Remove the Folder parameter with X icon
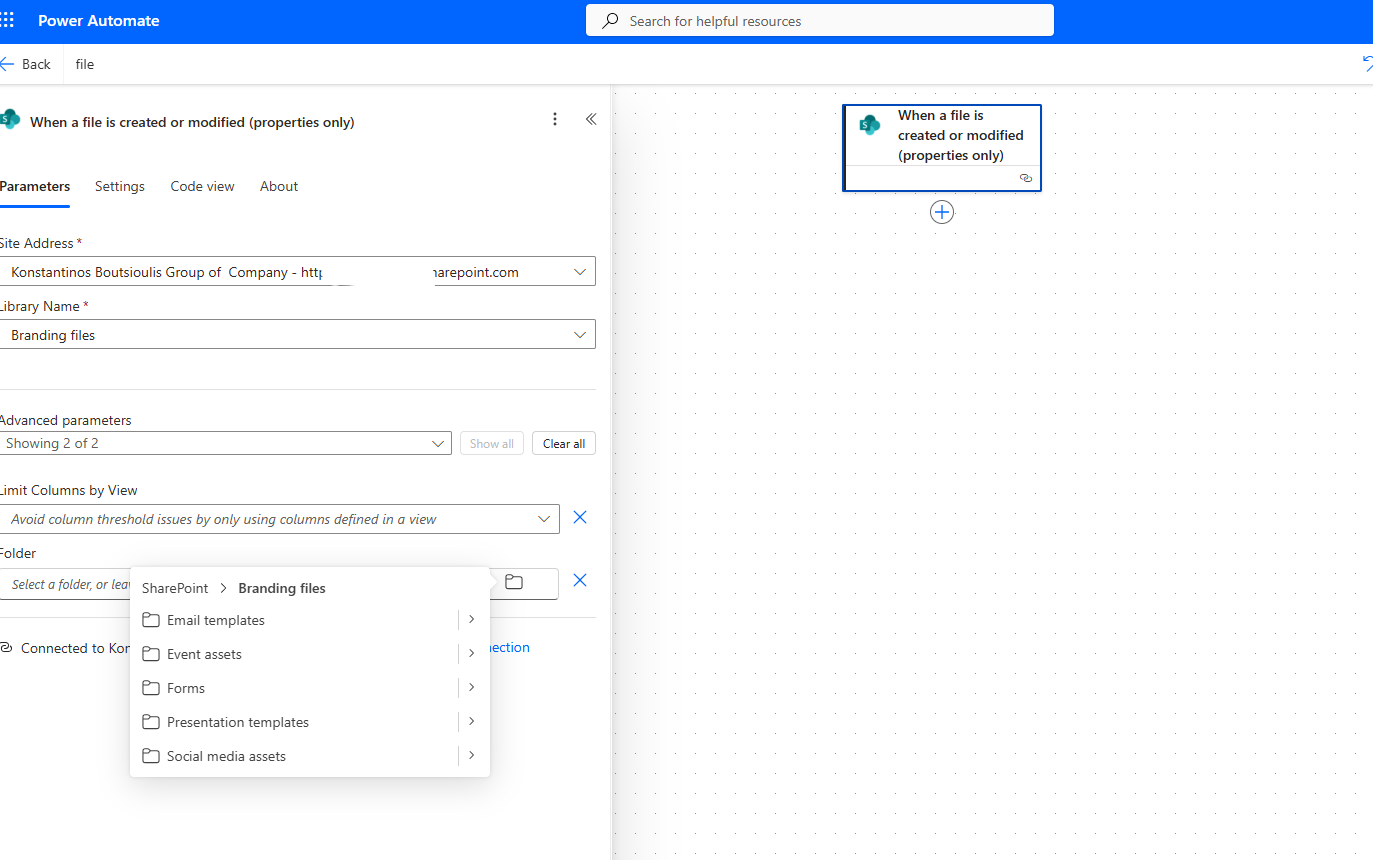The width and height of the screenshot is (1373, 860). point(579,581)
